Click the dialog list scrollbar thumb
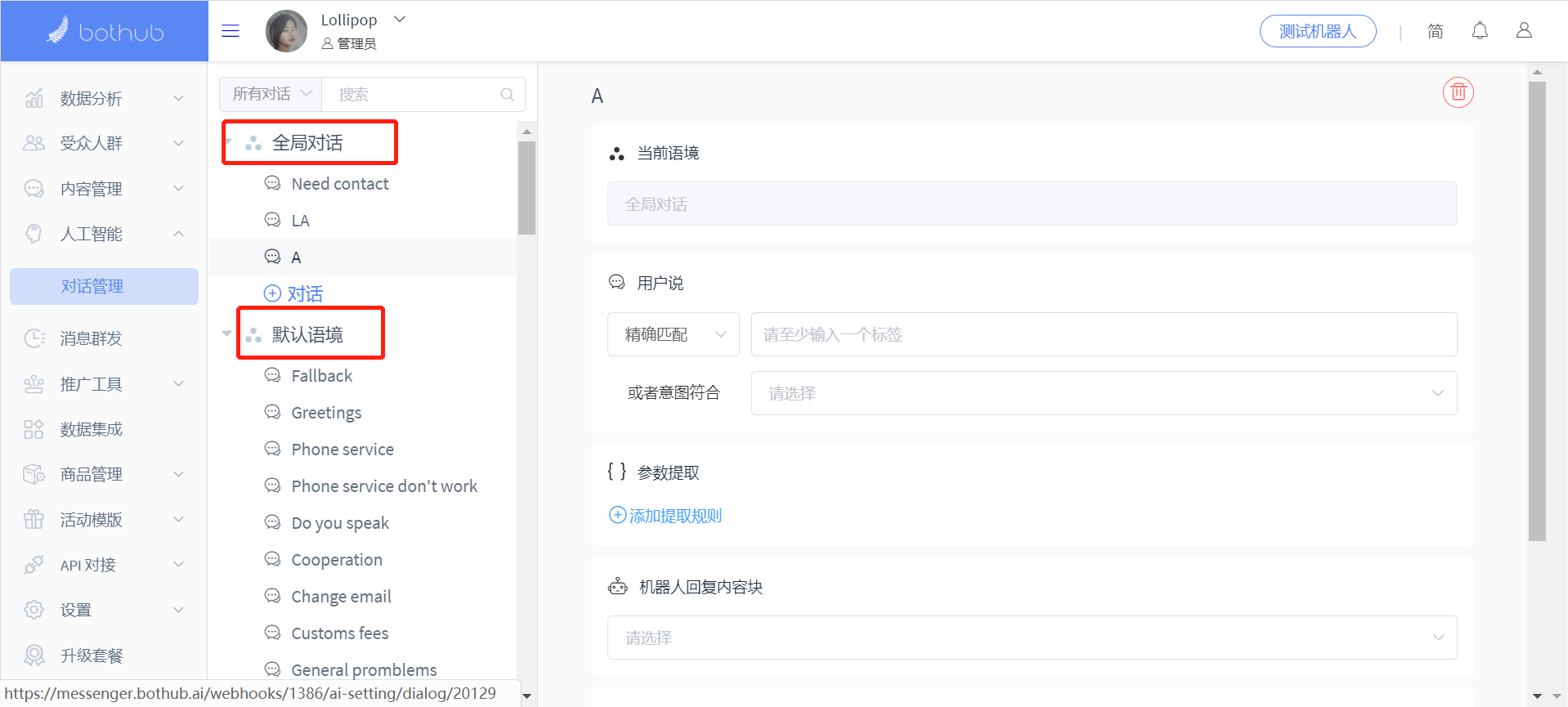1568x707 pixels. [527, 188]
